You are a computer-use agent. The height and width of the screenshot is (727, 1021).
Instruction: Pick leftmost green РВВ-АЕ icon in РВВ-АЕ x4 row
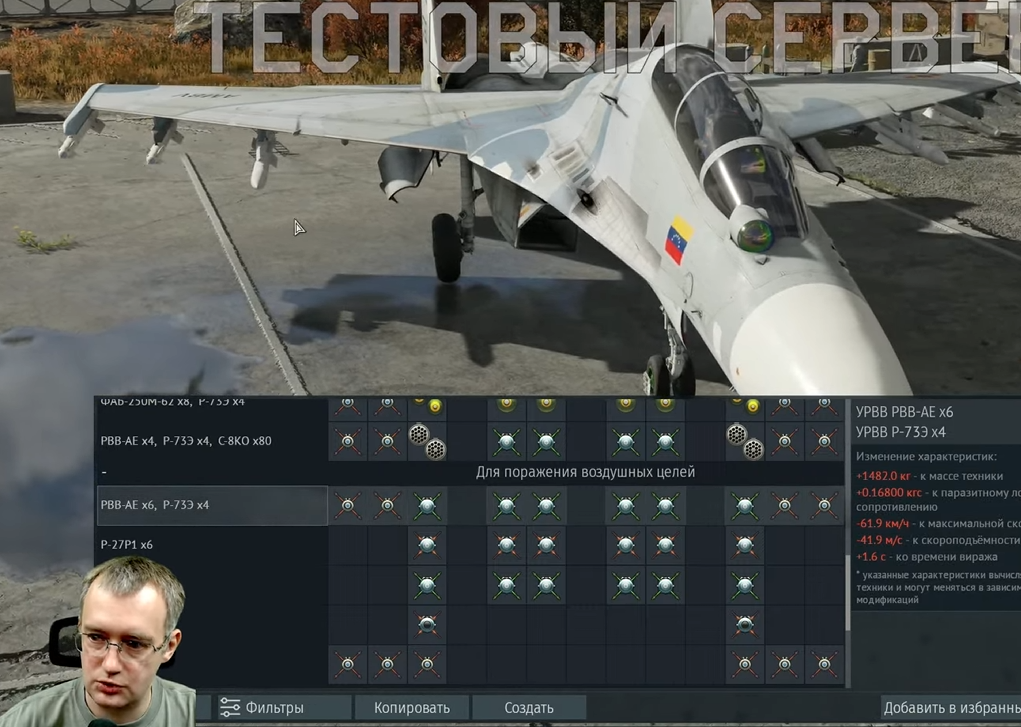pyautogui.click(x=507, y=441)
